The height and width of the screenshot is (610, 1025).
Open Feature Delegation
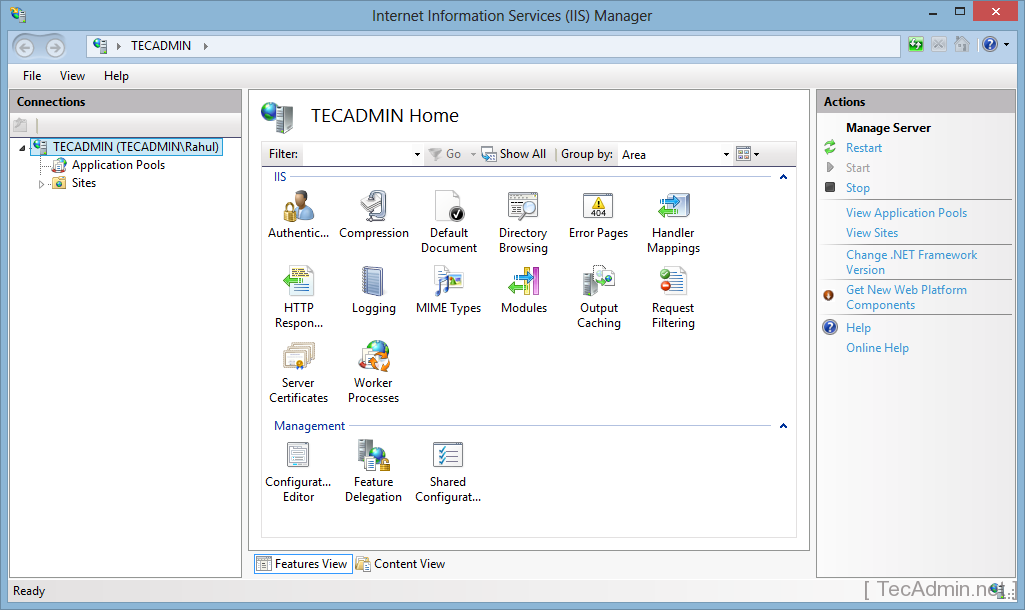(373, 471)
